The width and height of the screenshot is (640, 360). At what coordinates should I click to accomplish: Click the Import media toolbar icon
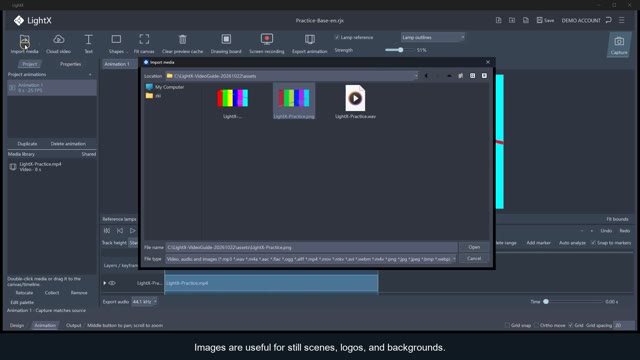pyautogui.click(x=24, y=40)
